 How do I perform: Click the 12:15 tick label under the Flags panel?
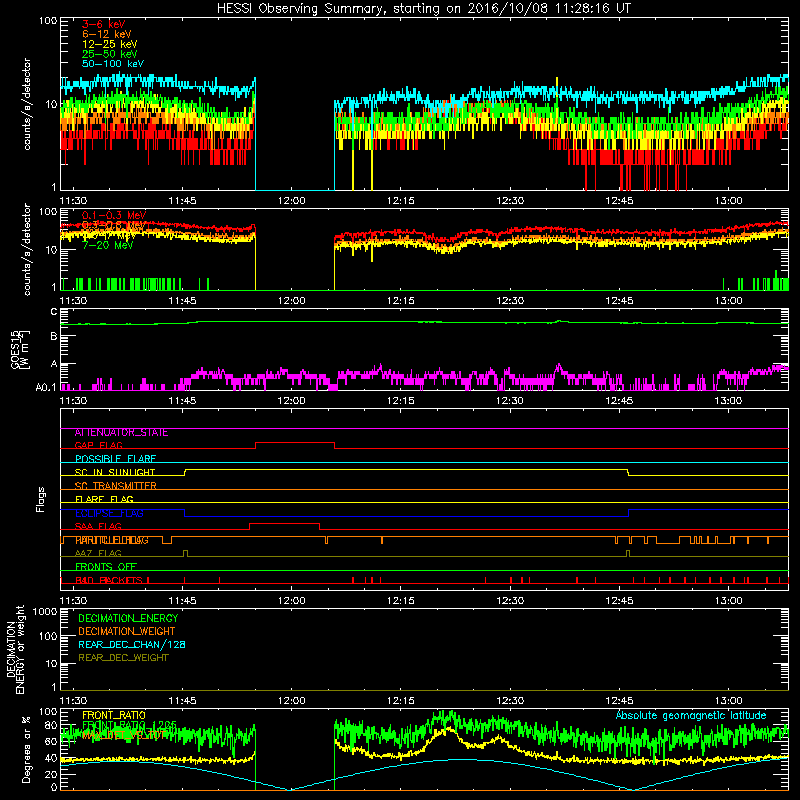coord(401,601)
